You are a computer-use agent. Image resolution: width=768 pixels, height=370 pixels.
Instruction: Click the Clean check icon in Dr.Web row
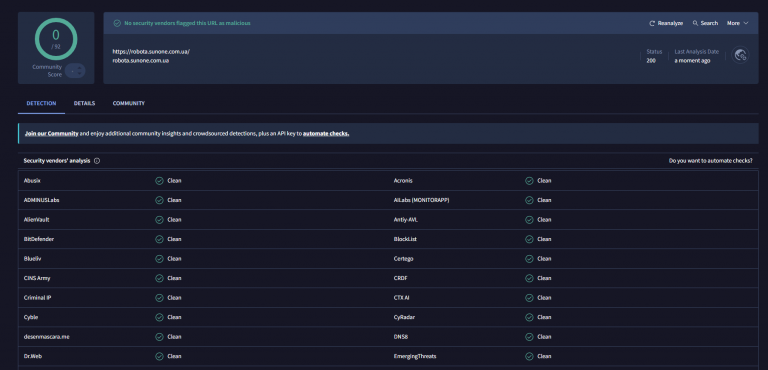pyautogui.click(x=159, y=356)
